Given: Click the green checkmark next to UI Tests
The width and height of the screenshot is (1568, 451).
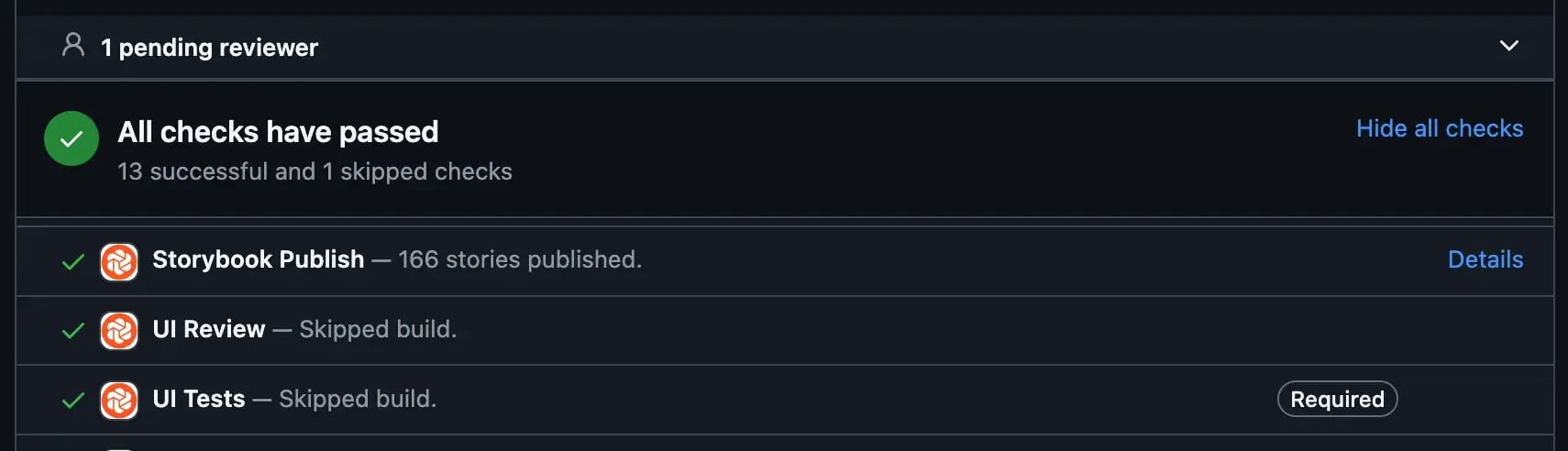Looking at the screenshot, I should (x=72, y=401).
